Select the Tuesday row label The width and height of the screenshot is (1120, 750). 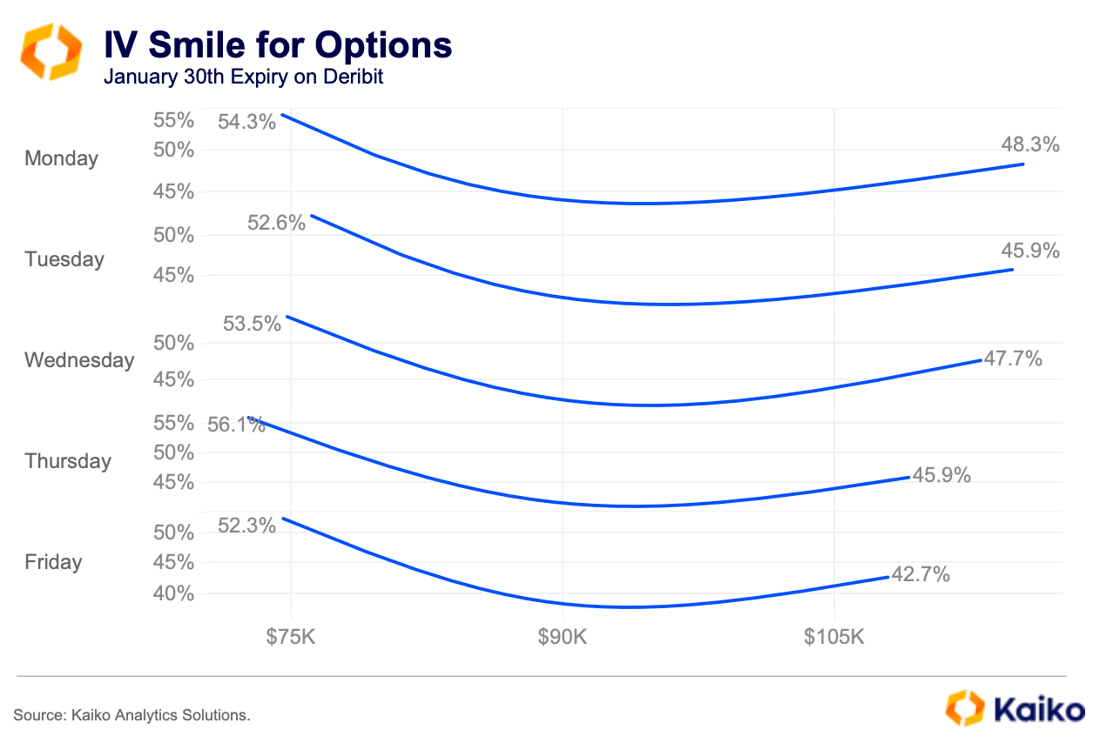[64, 259]
